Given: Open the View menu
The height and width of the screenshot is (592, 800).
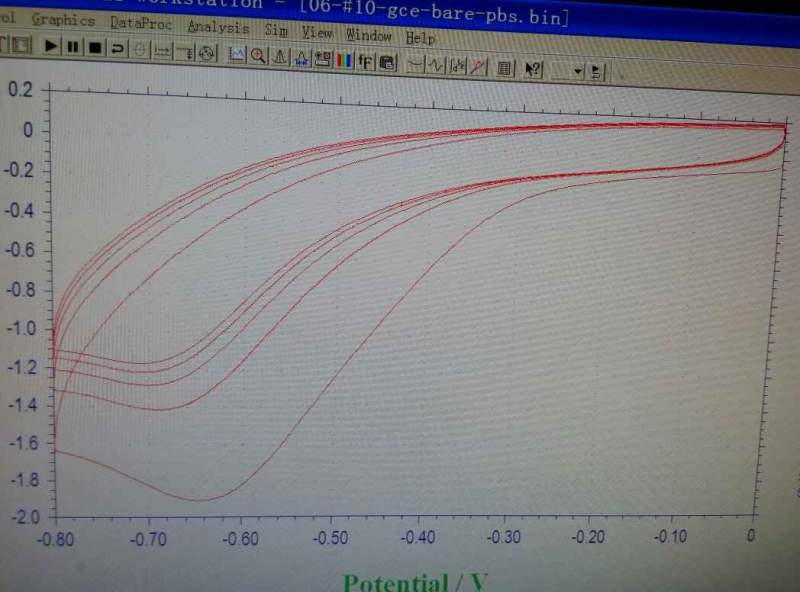Looking at the screenshot, I should coord(316,33).
